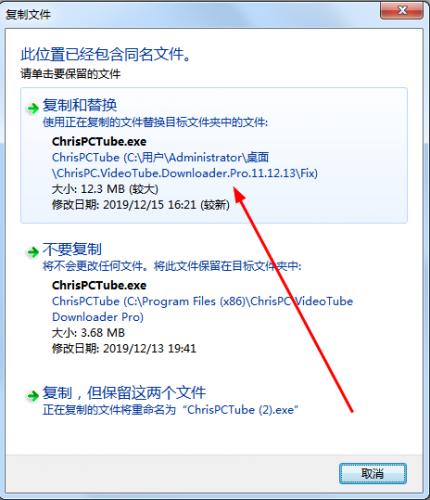Close the 复制文件 dialog with X
This screenshot has width=430, height=500.
tap(402, 11)
